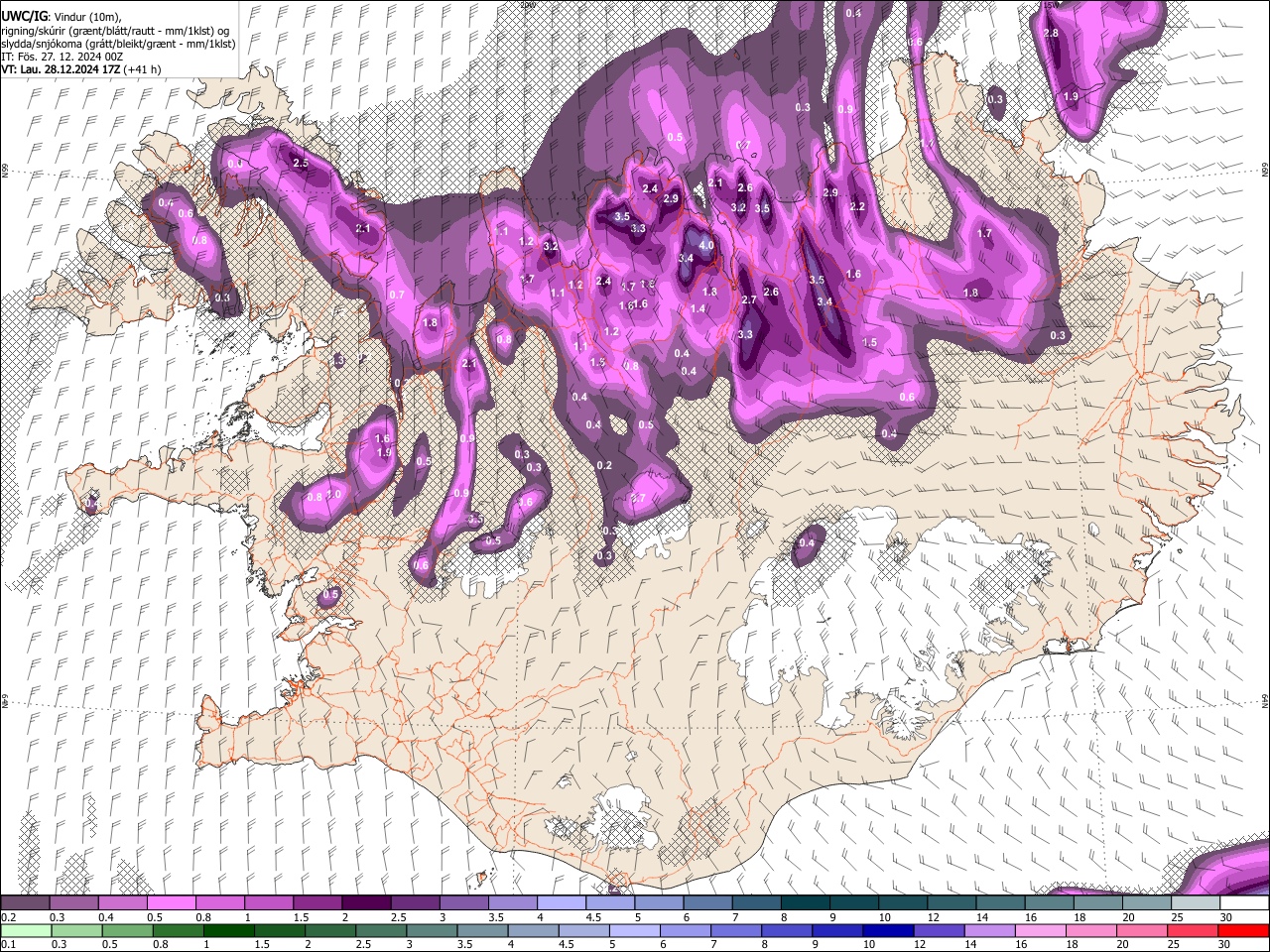Select the slate blue 6 swatch, upper legend row
The width and height of the screenshot is (1270, 952).
click(708, 903)
